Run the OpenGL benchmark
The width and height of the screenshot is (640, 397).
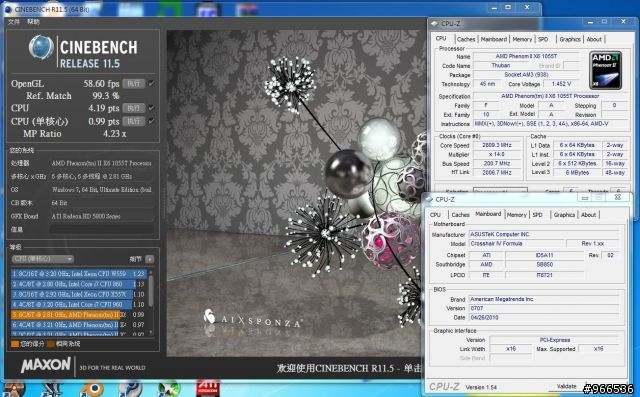[133, 84]
